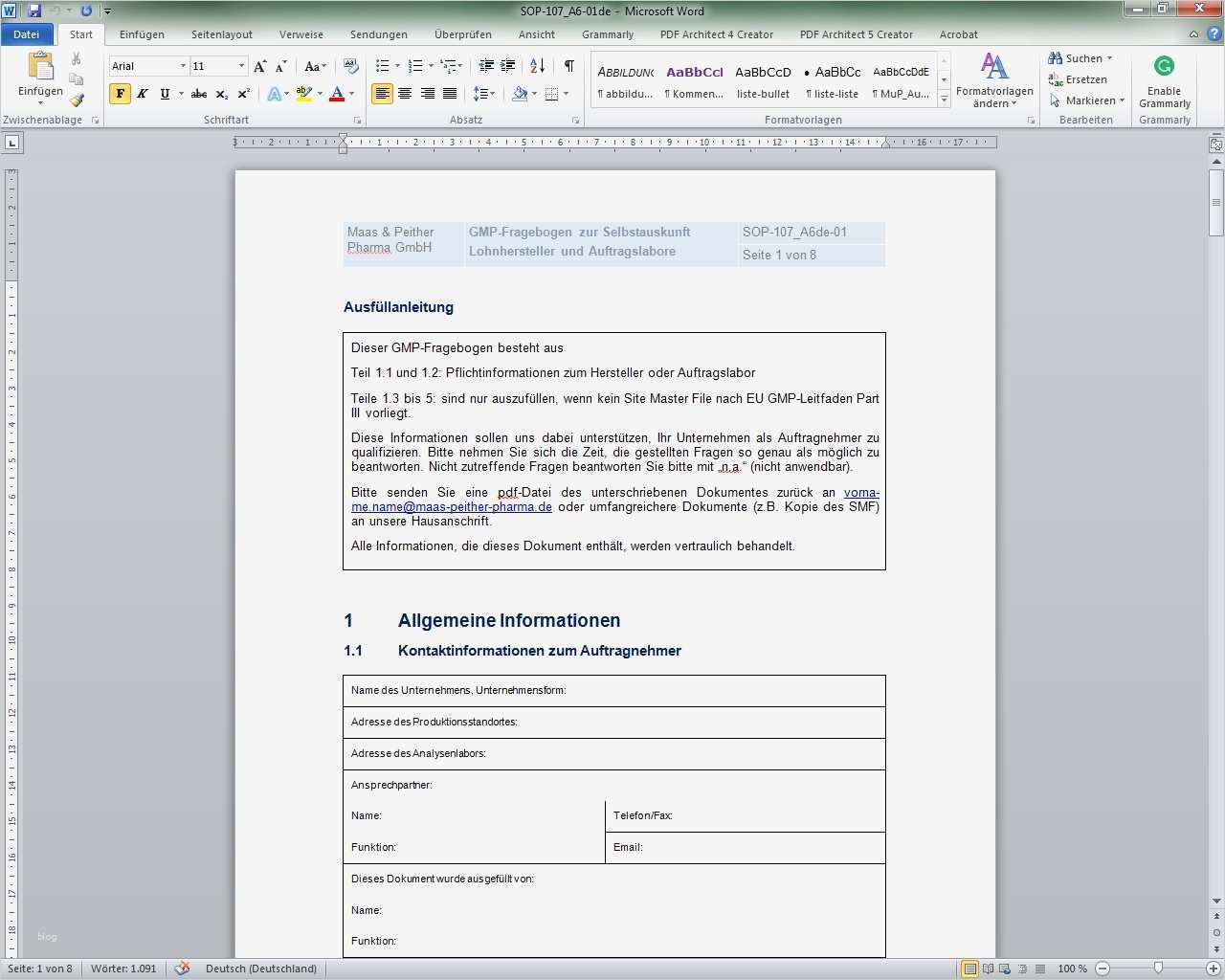Click the superscript icon
Screen dimensions: 1225x980
(244, 94)
